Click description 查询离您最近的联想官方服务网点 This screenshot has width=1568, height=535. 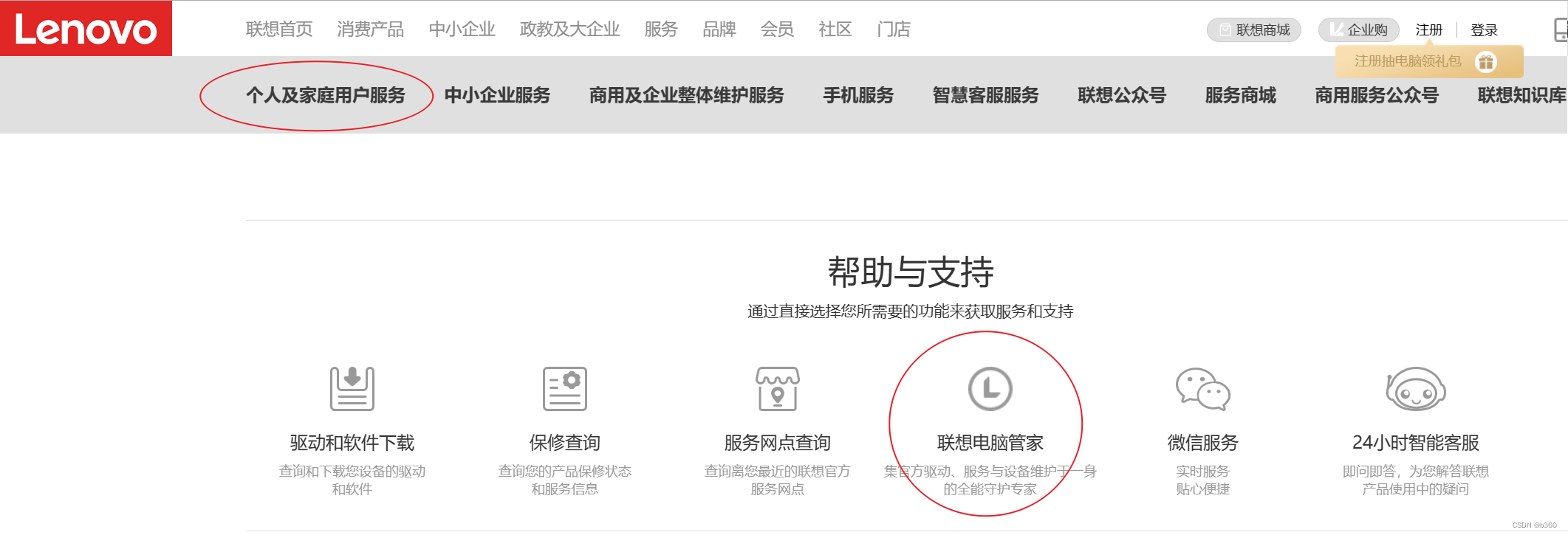(x=778, y=480)
